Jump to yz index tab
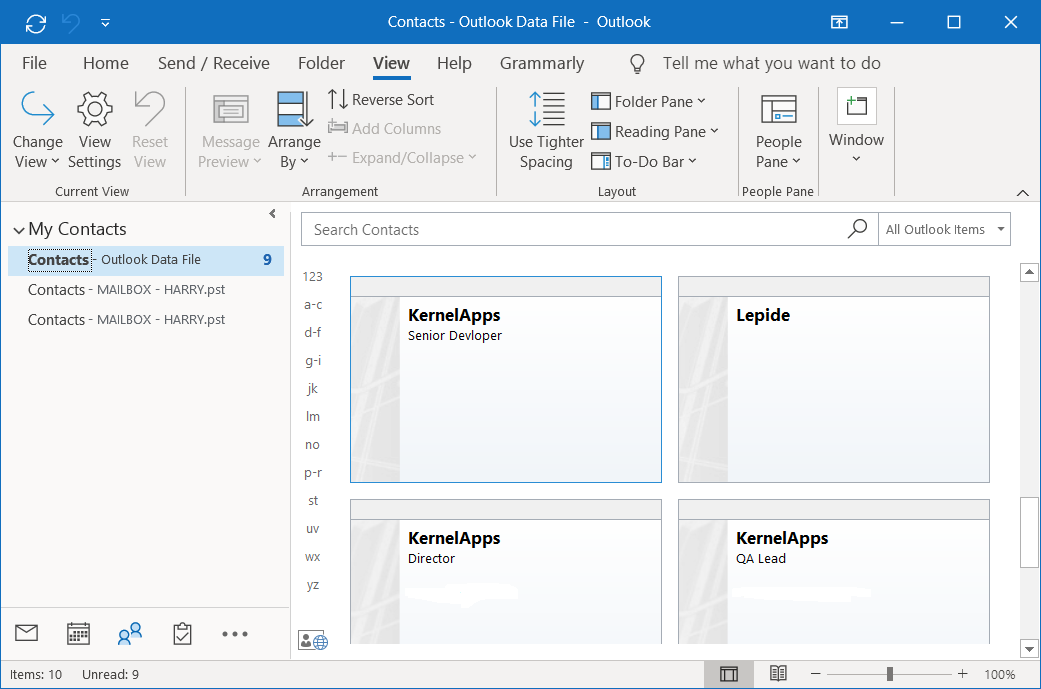Viewport: 1041px width, 689px height. click(313, 585)
